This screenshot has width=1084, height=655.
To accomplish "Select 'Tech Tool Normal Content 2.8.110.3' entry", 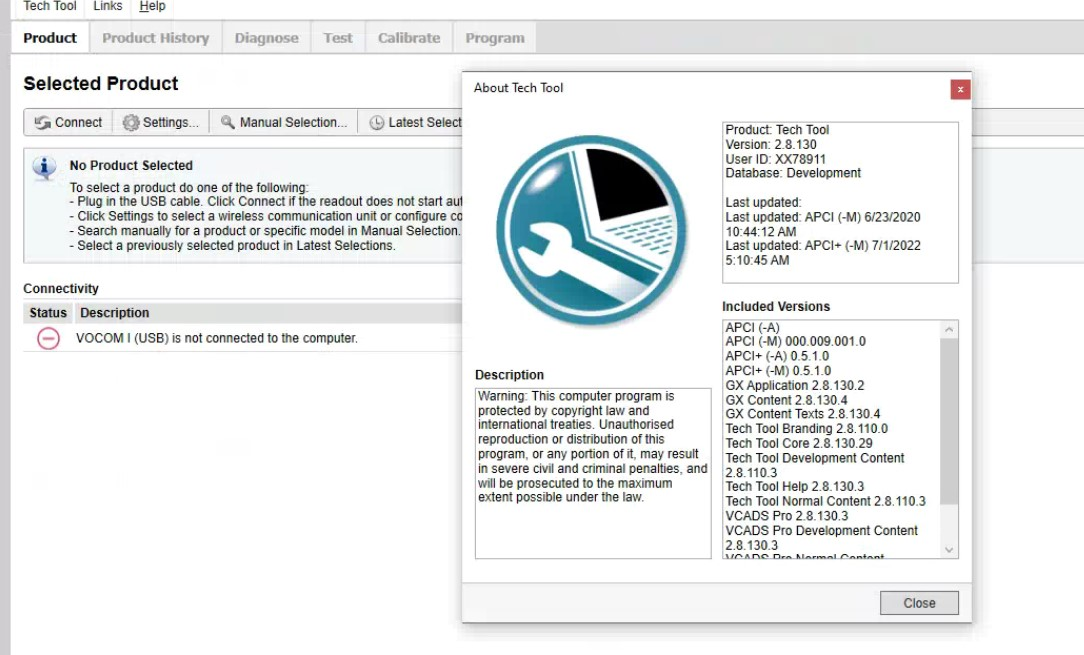I will 825,501.
